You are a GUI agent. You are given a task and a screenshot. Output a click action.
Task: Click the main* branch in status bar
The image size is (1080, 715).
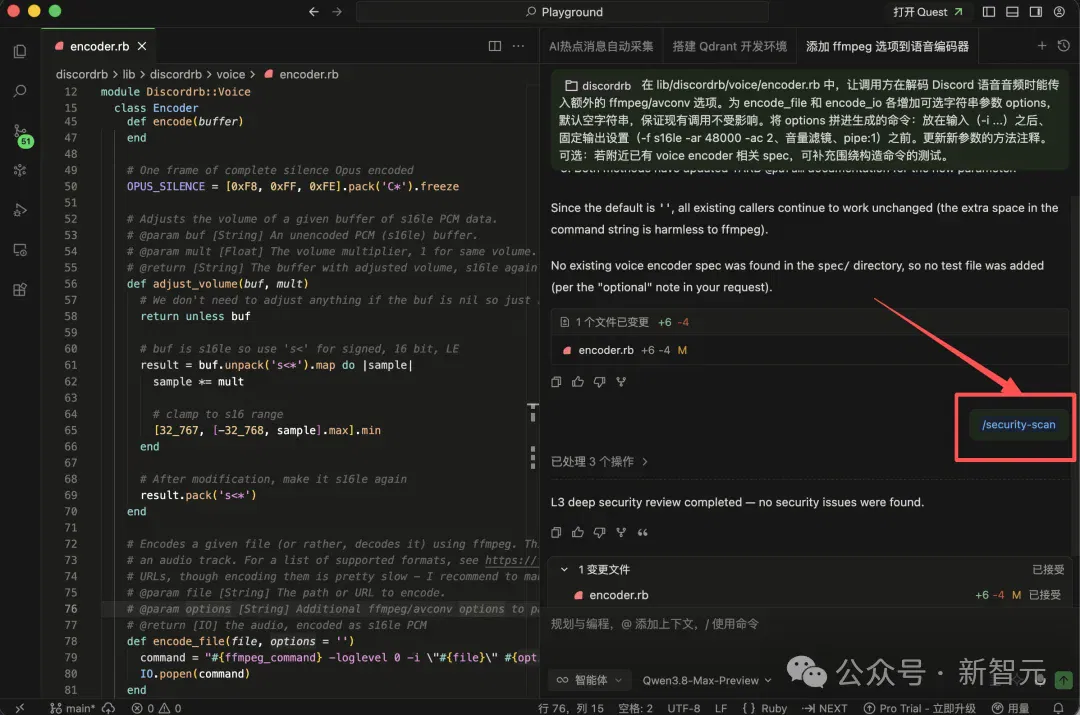(x=72, y=708)
